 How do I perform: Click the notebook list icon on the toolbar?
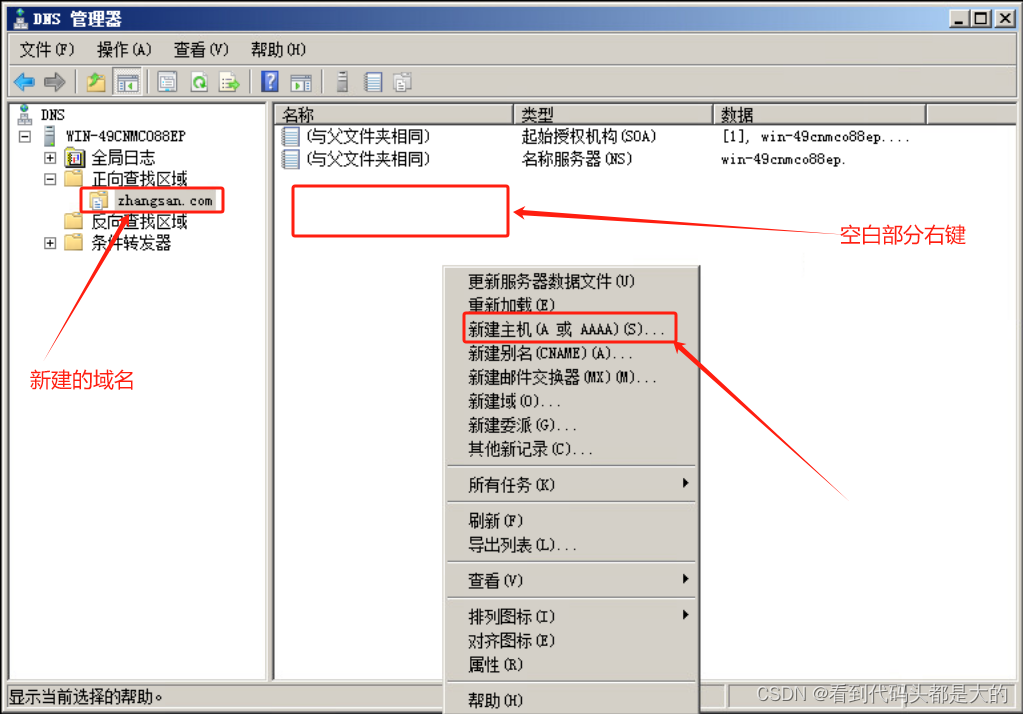[371, 82]
